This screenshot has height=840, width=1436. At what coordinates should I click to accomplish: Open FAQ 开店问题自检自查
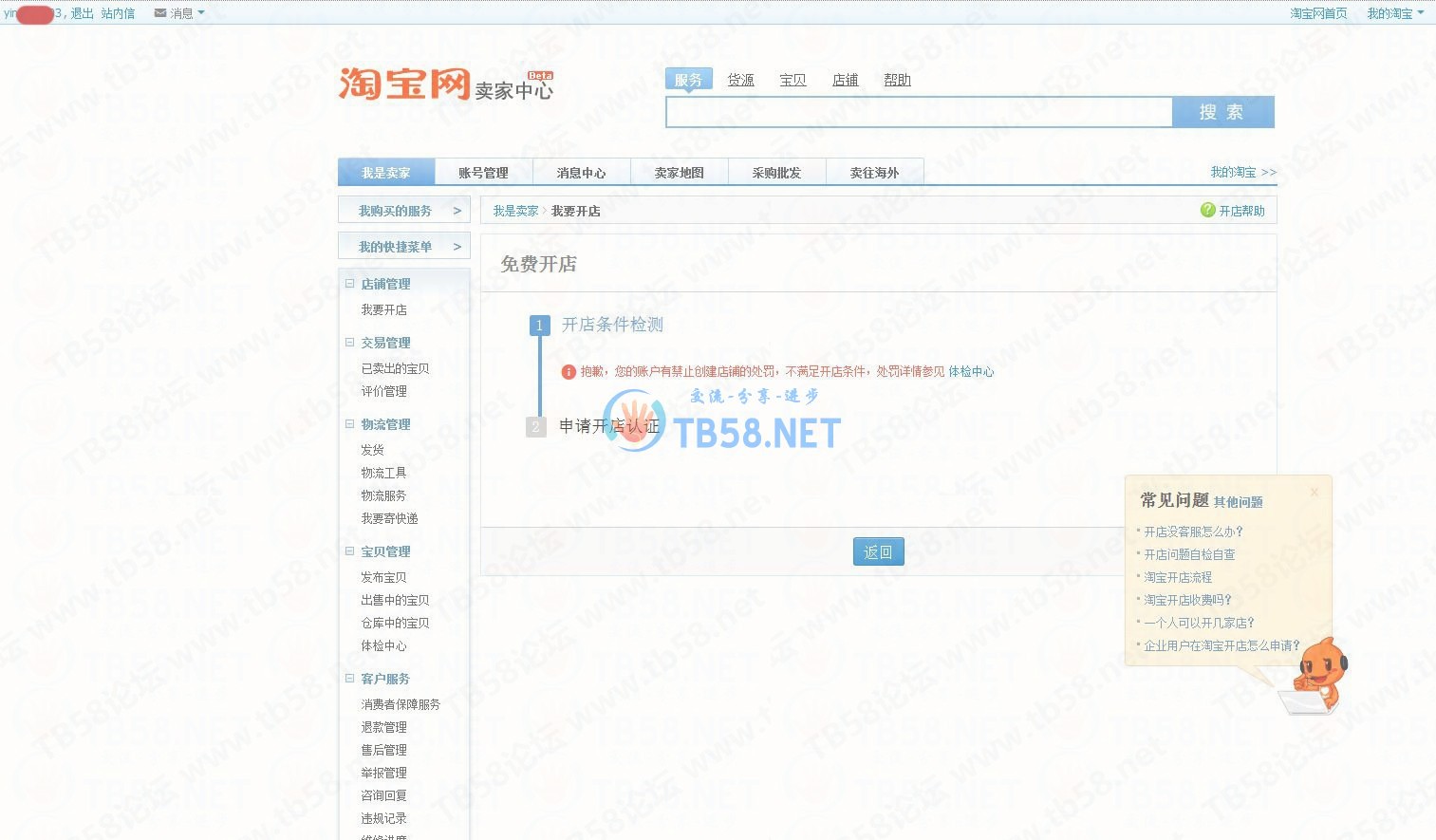point(1189,554)
